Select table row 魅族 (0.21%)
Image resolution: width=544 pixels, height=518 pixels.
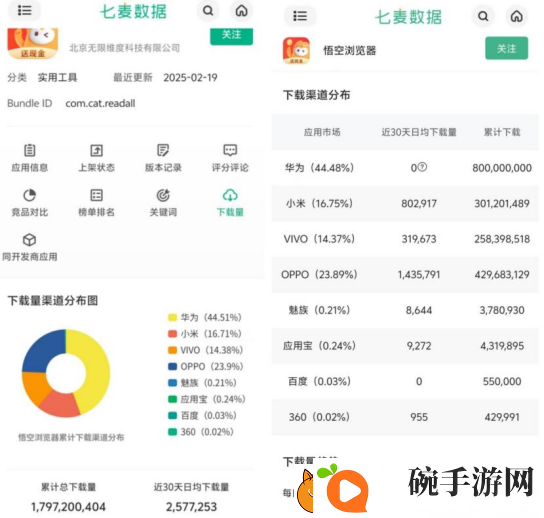point(405,310)
